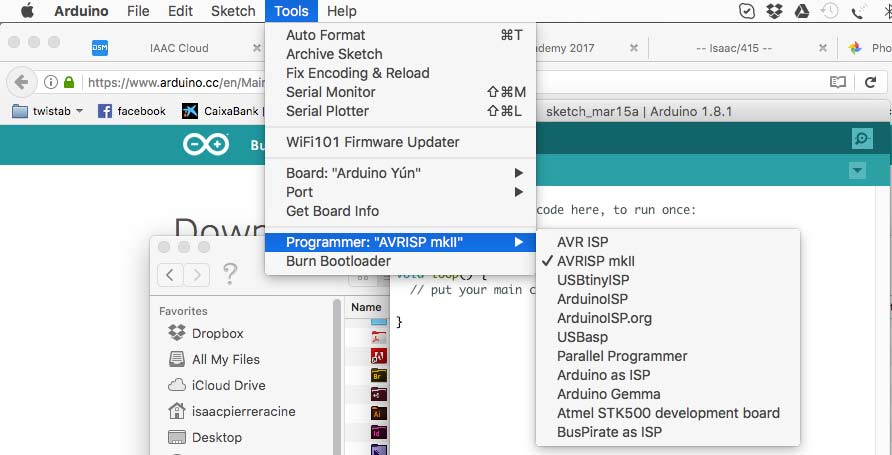Expand the Board: "Arduino Yún" submenu
Viewport: 892px width, 455px height.
pyautogui.click(x=400, y=173)
